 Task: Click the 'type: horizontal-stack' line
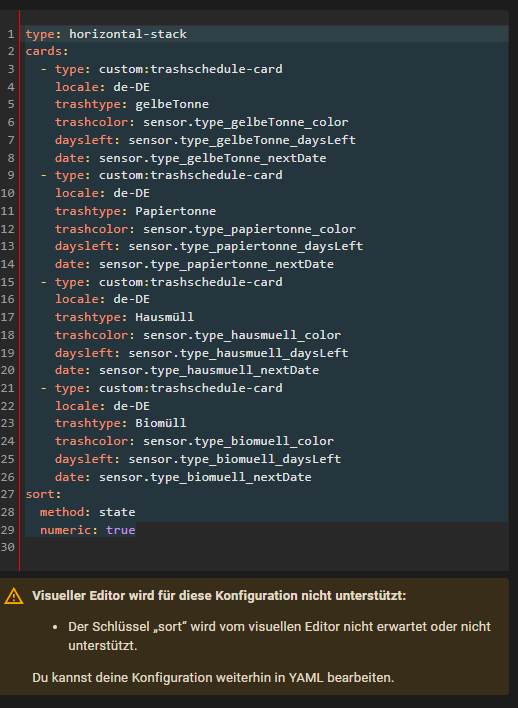pos(106,34)
